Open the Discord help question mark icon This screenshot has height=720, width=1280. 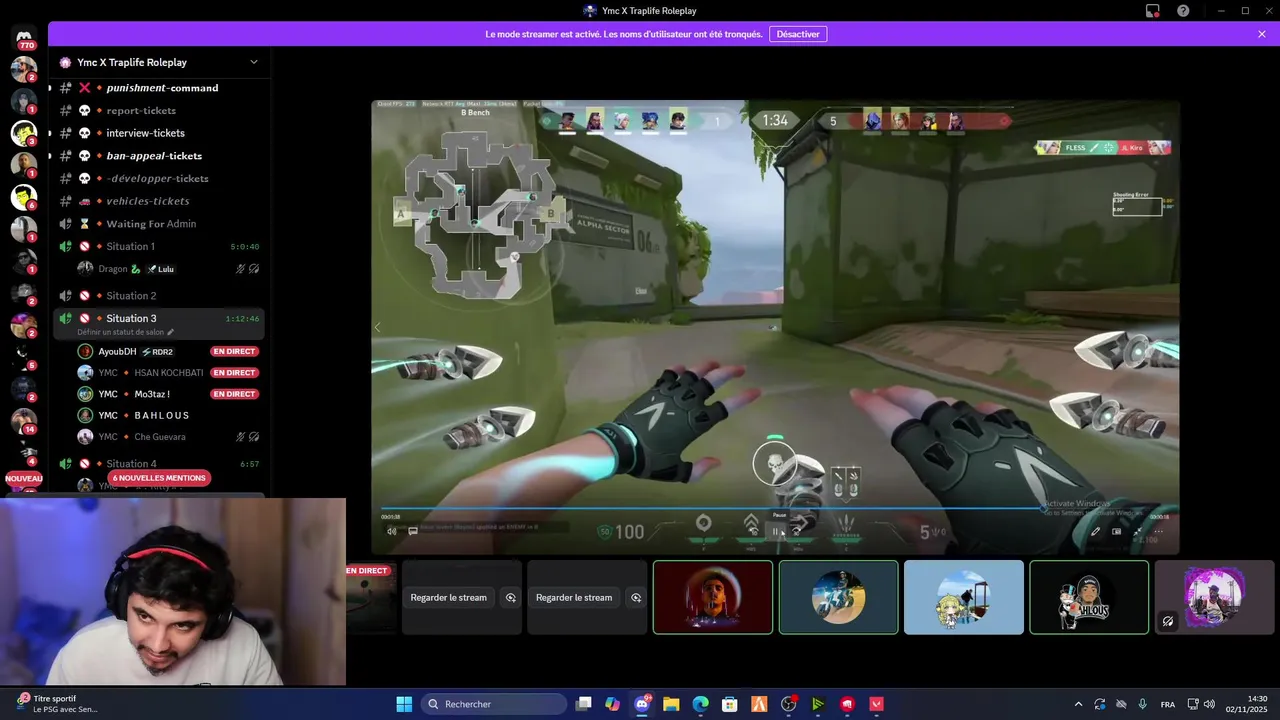point(1184,11)
